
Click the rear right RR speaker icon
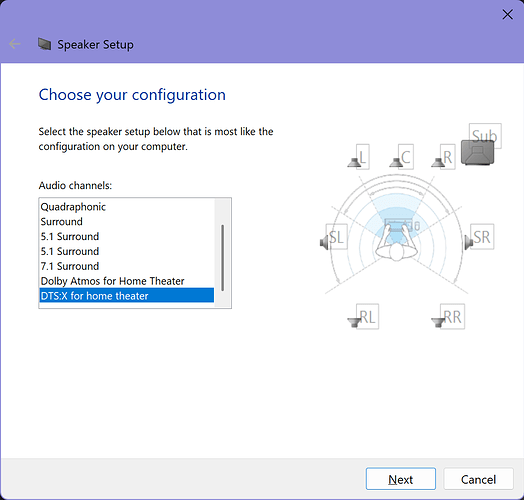click(x=448, y=317)
